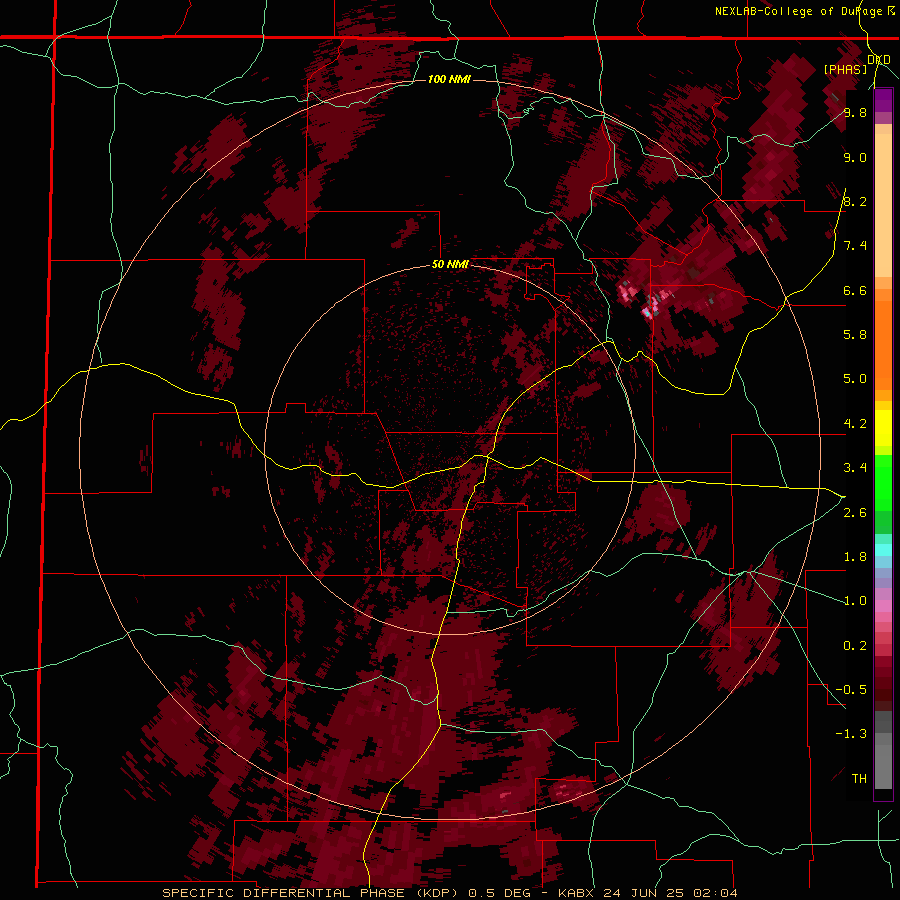Viewport: 900px width, 900px height.
Task: Click the 50 NMI range ring label
Action: 450,264
